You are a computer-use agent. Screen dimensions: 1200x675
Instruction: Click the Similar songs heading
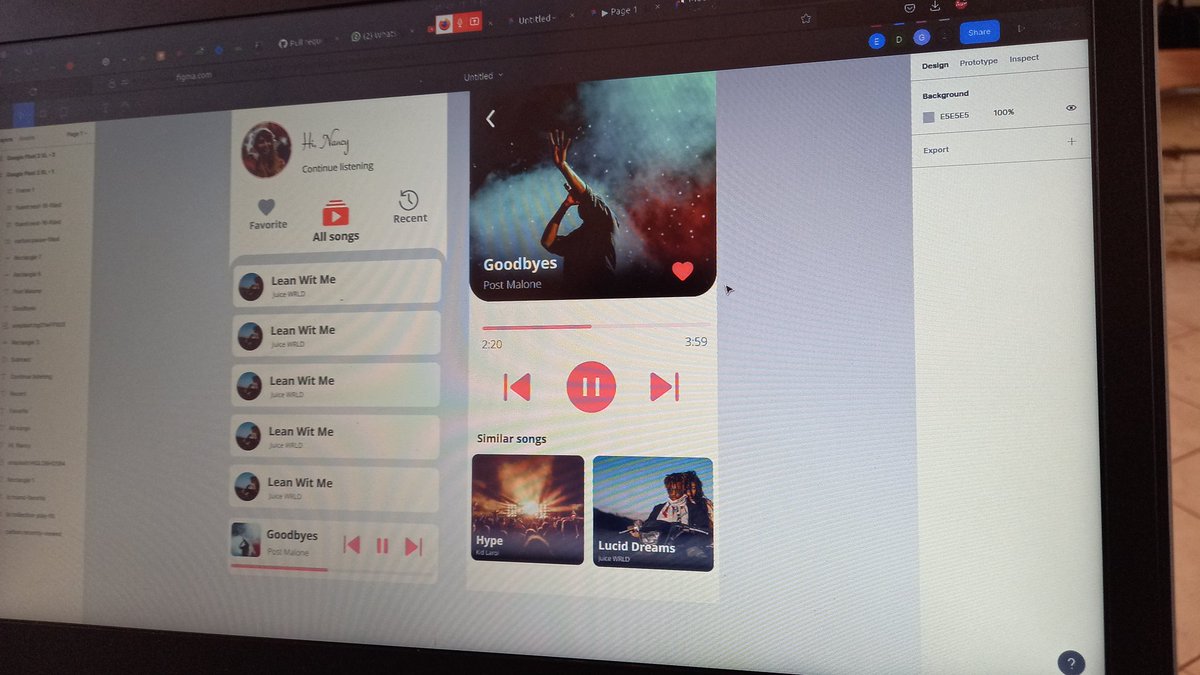pyautogui.click(x=512, y=438)
